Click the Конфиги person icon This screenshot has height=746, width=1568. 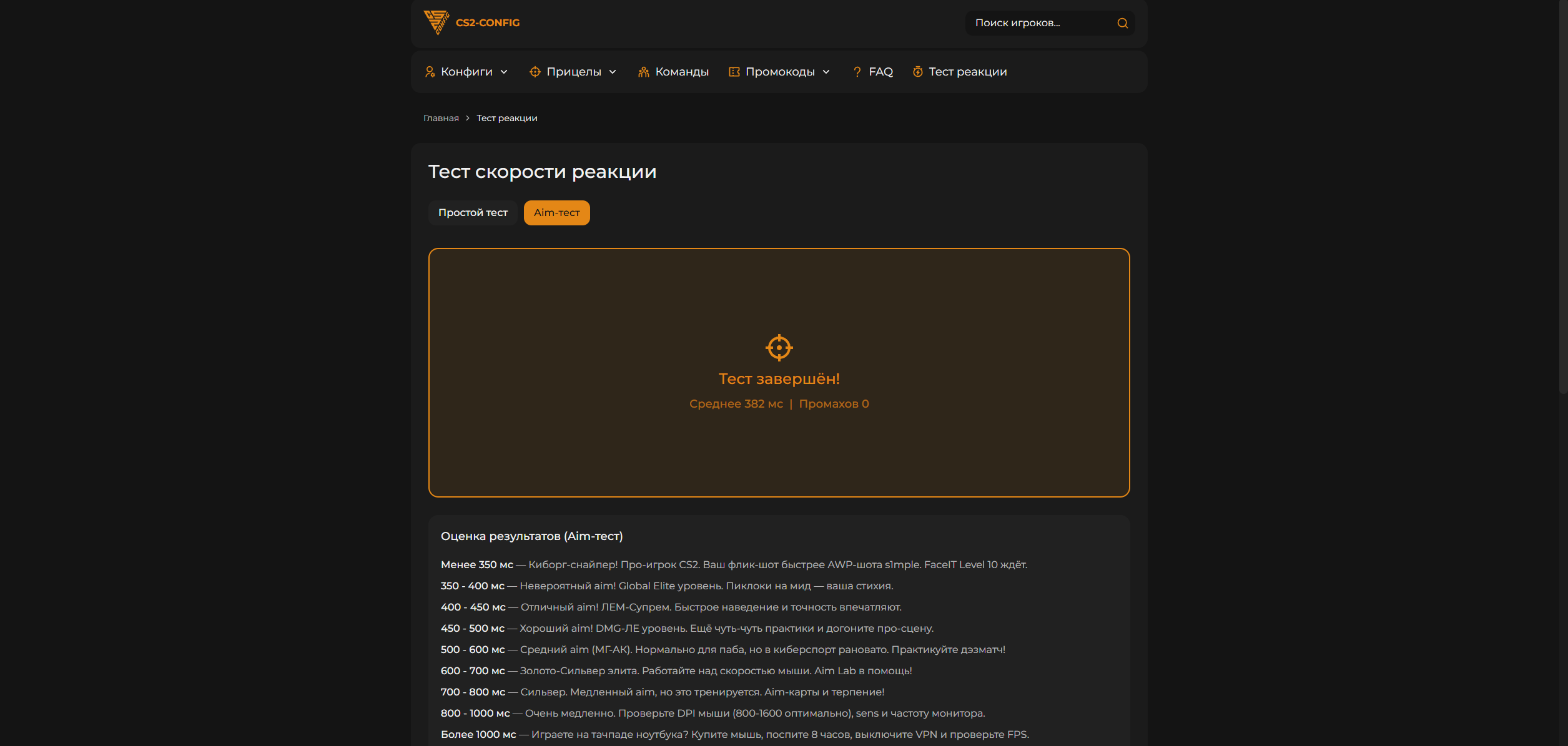click(430, 72)
